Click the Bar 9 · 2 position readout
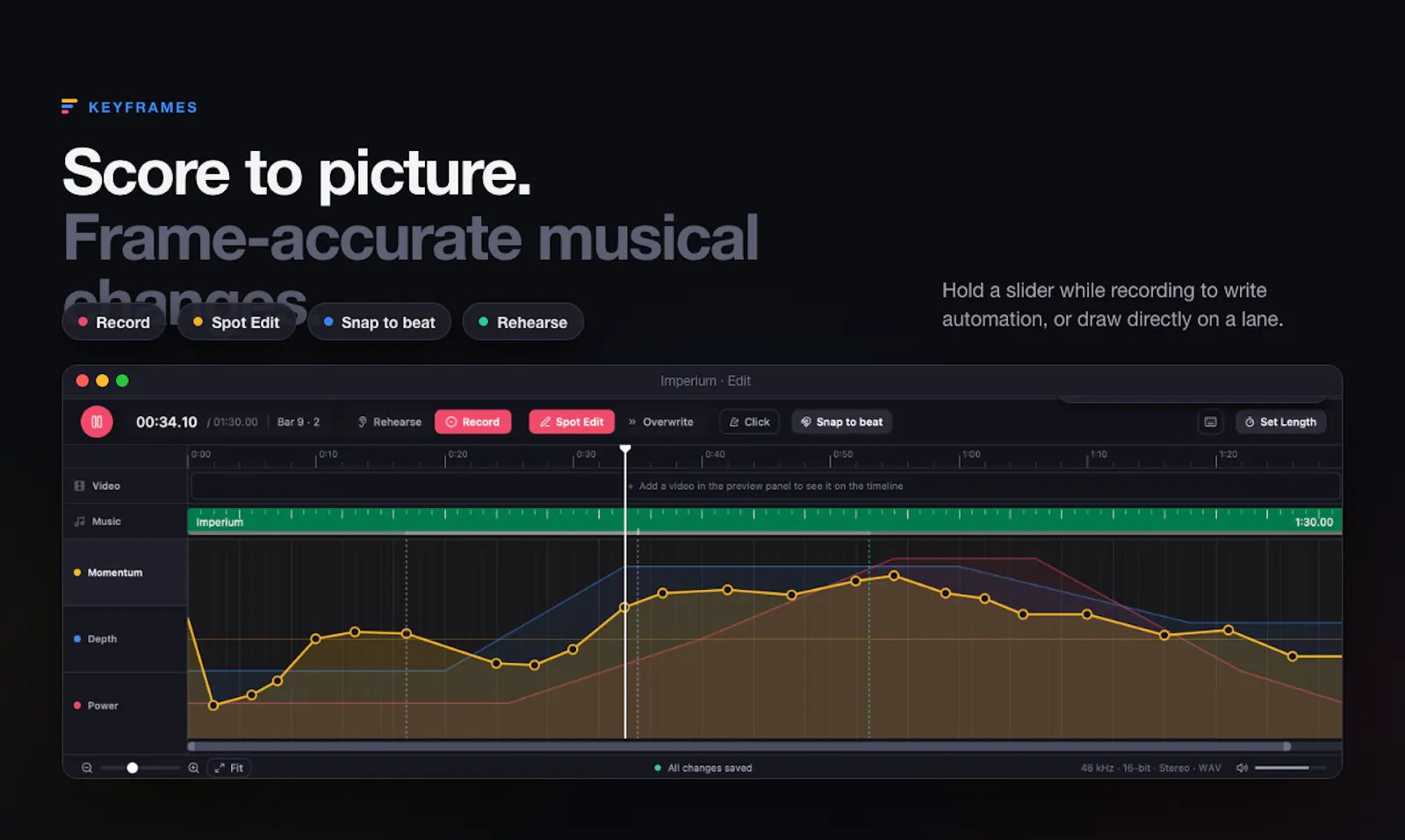 [299, 422]
